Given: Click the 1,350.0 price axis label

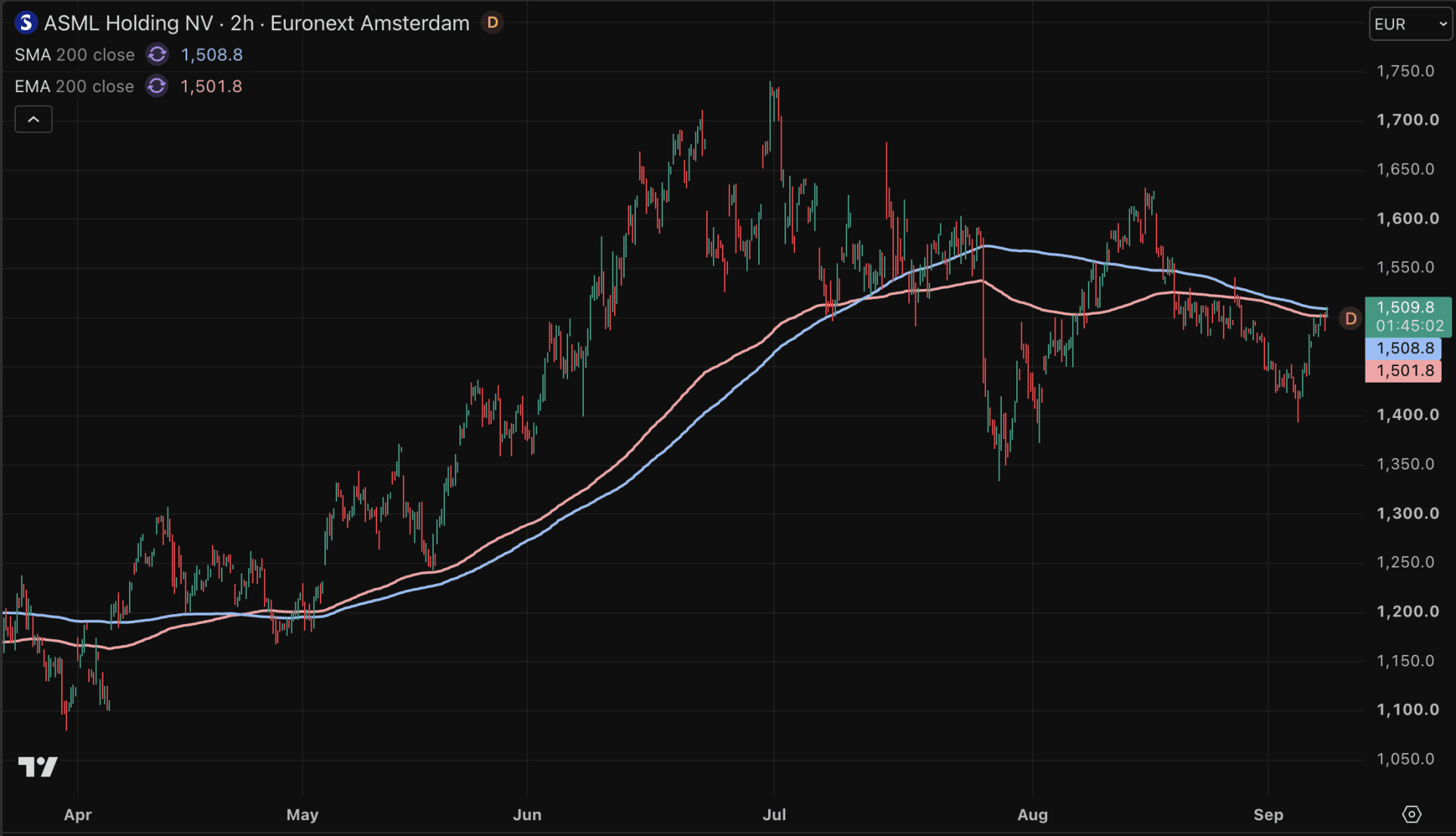Looking at the screenshot, I should (1405, 464).
